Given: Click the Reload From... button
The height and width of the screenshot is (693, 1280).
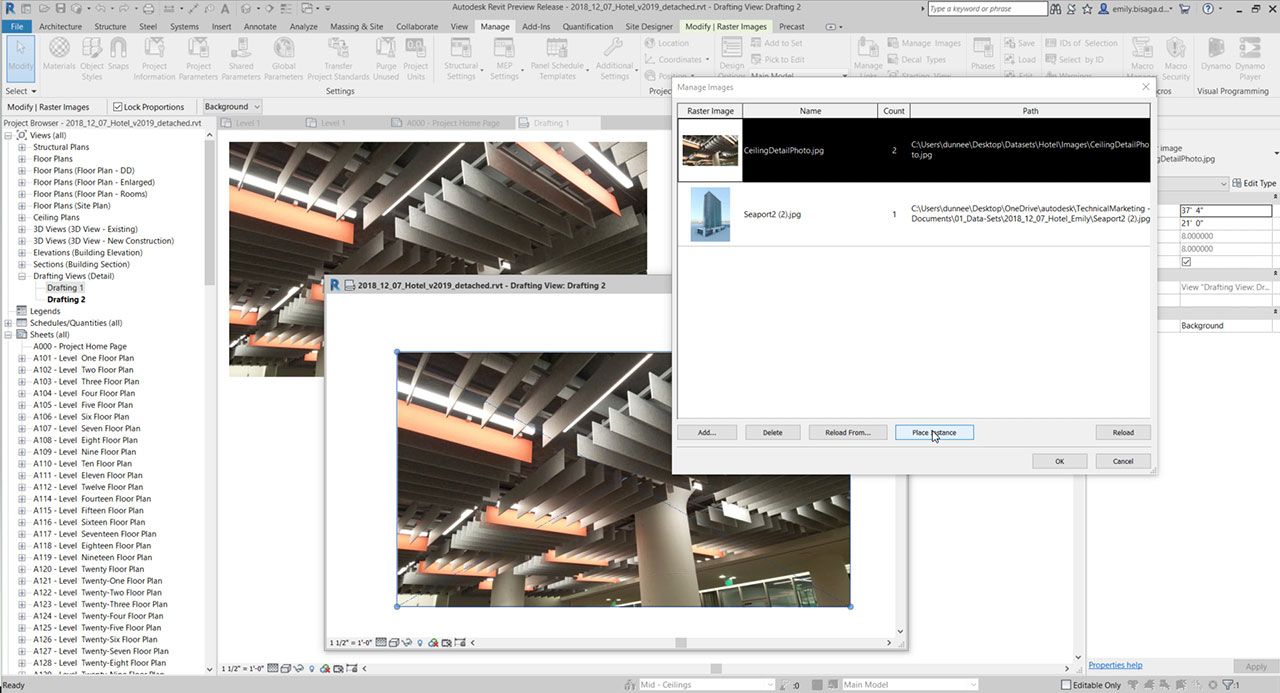Looking at the screenshot, I should pyautogui.click(x=848, y=432).
